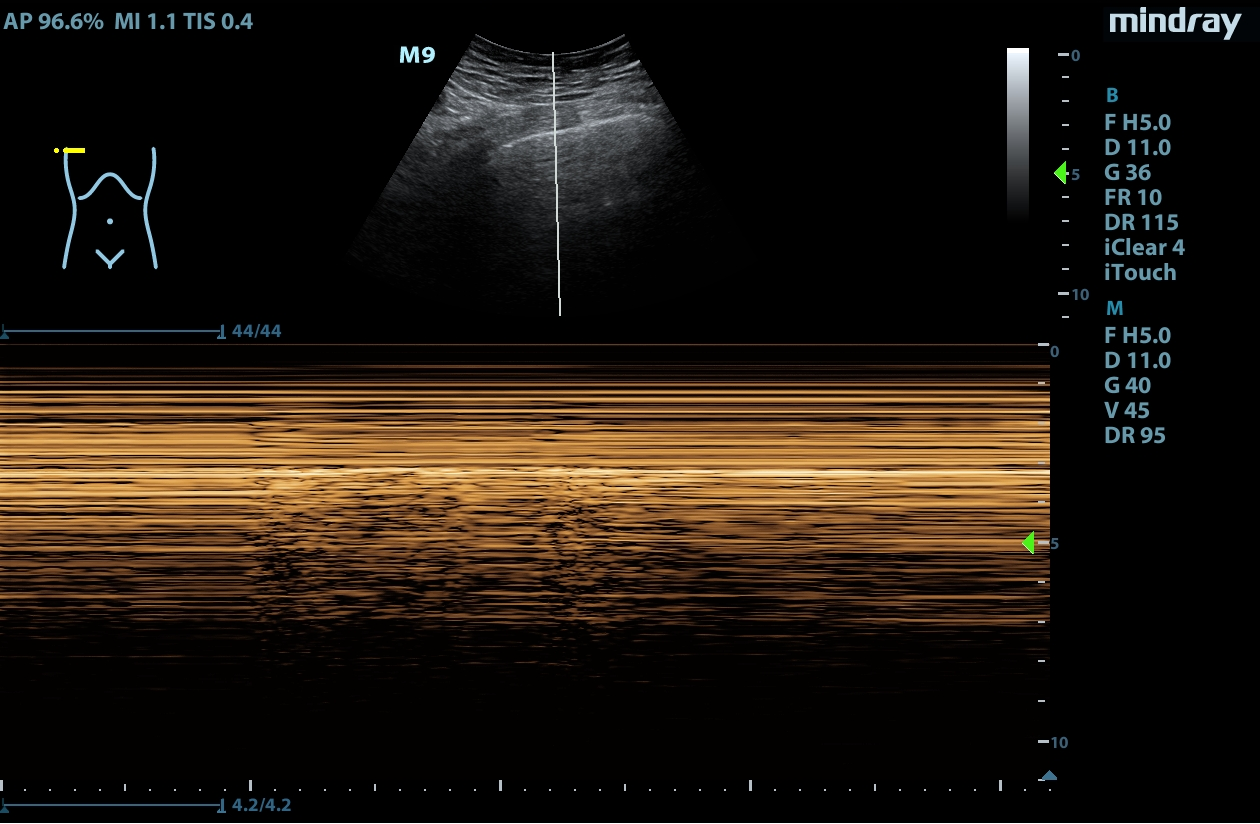Image resolution: width=1260 pixels, height=824 pixels.
Task: Click the DR 115 dynamic range value
Action: (1141, 222)
